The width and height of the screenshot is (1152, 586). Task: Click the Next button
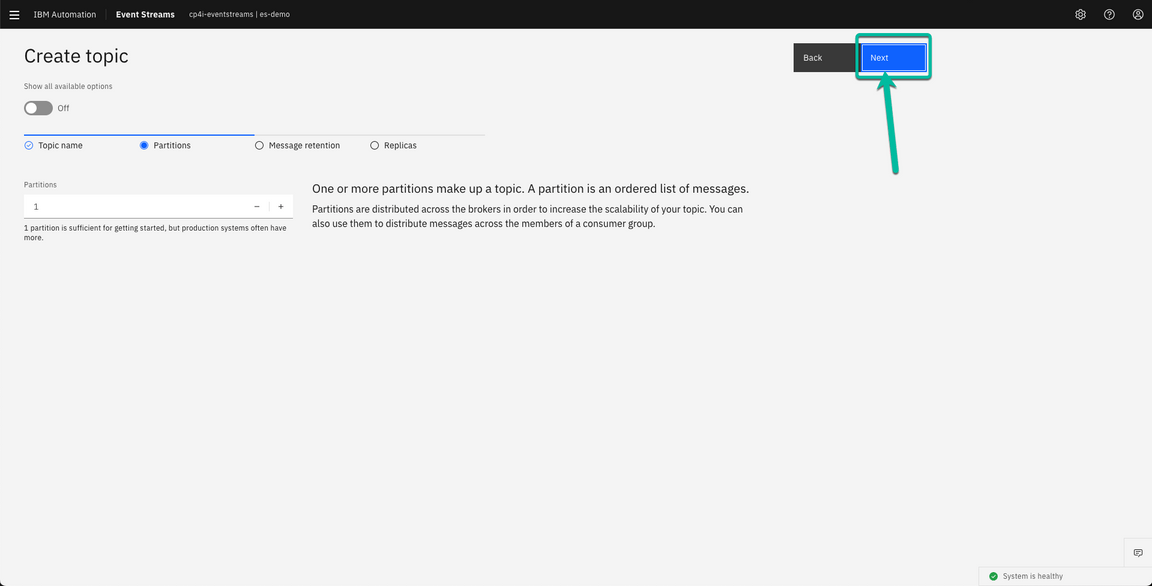893,57
